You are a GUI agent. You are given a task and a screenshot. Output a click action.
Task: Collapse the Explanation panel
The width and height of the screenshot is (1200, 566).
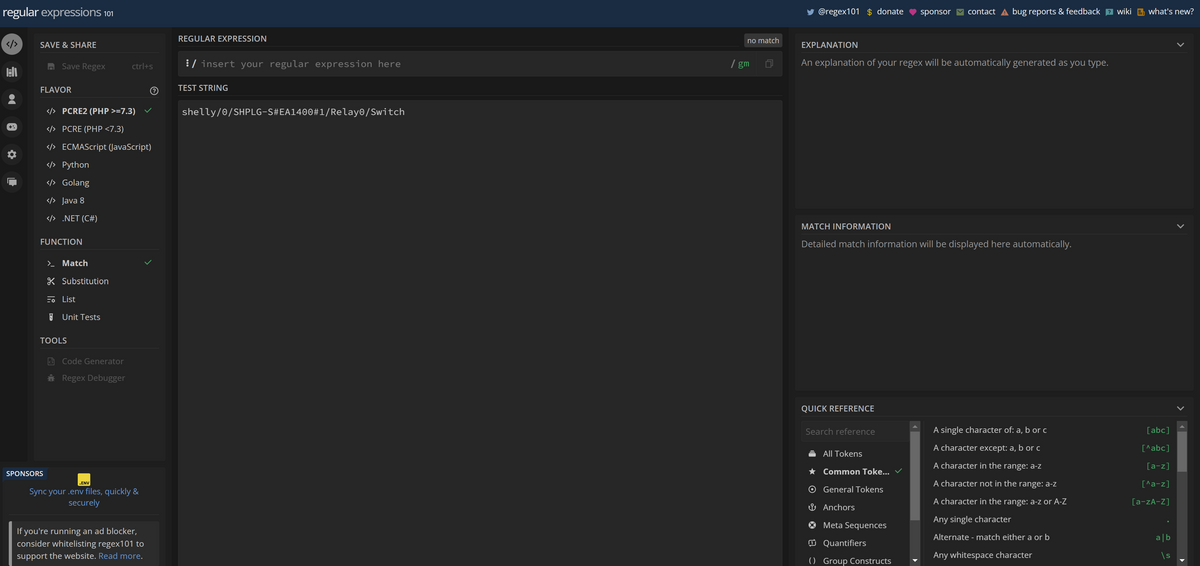tap(1180, 45)
